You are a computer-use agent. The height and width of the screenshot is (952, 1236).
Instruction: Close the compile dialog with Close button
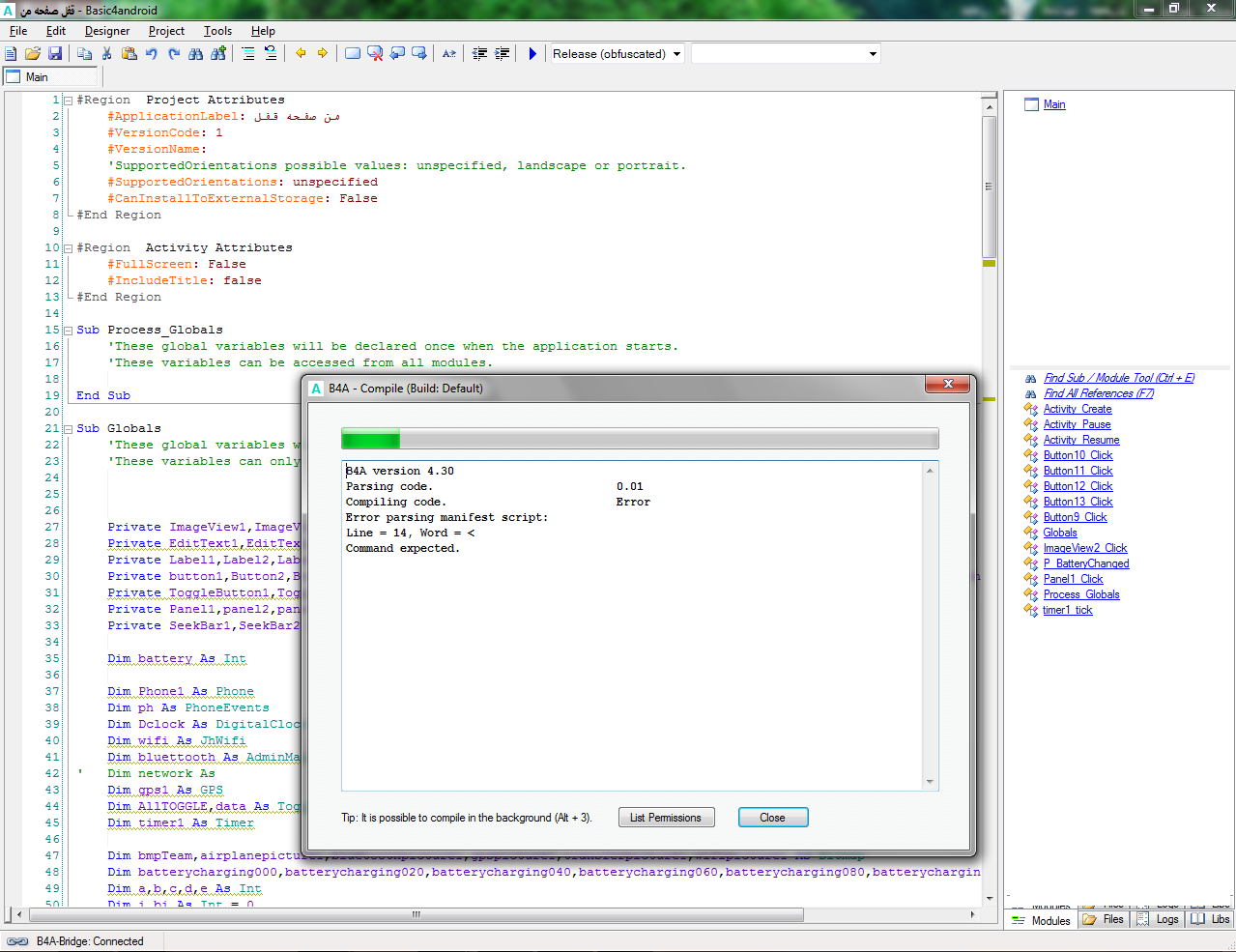point(772,818)
